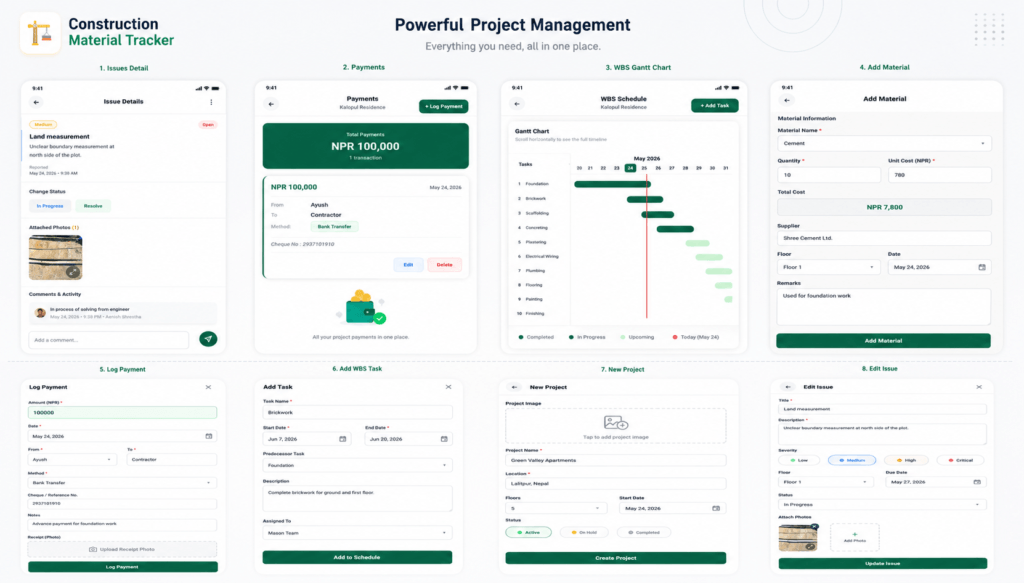The width and height of the screenshot is (1024, 583).
Task: Open Material Name dropdown showing Cement
Action: click(x=884, y=144)
